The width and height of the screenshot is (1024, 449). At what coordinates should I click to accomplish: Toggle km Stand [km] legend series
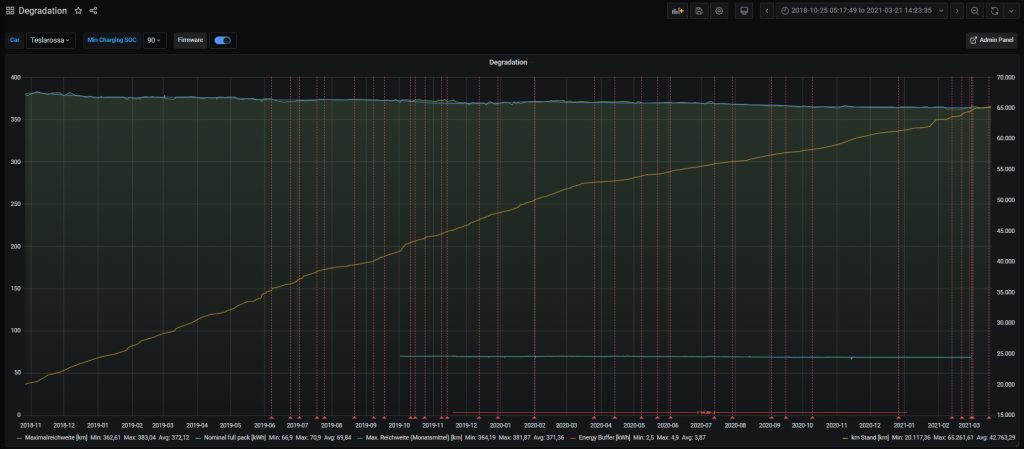click(870, 437)
